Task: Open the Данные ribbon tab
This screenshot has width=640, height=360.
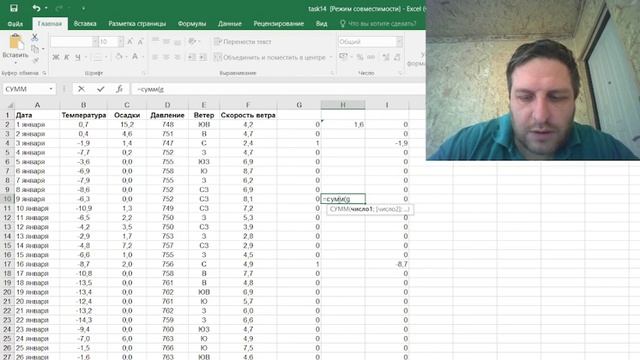Action: click(x=230, y=24)
